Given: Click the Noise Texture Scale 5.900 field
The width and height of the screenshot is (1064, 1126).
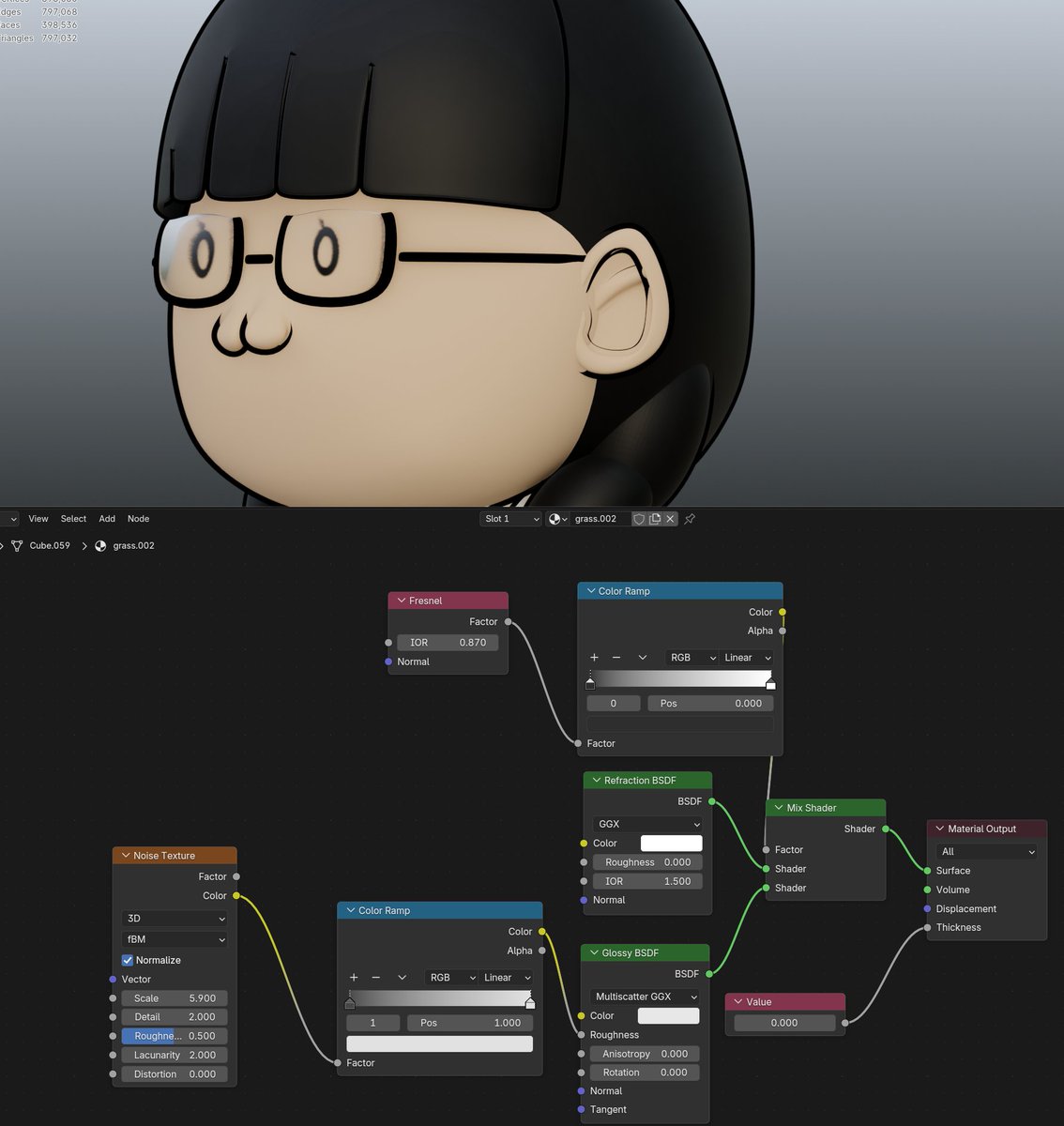Looking at the screenshot, I should 175,998.
